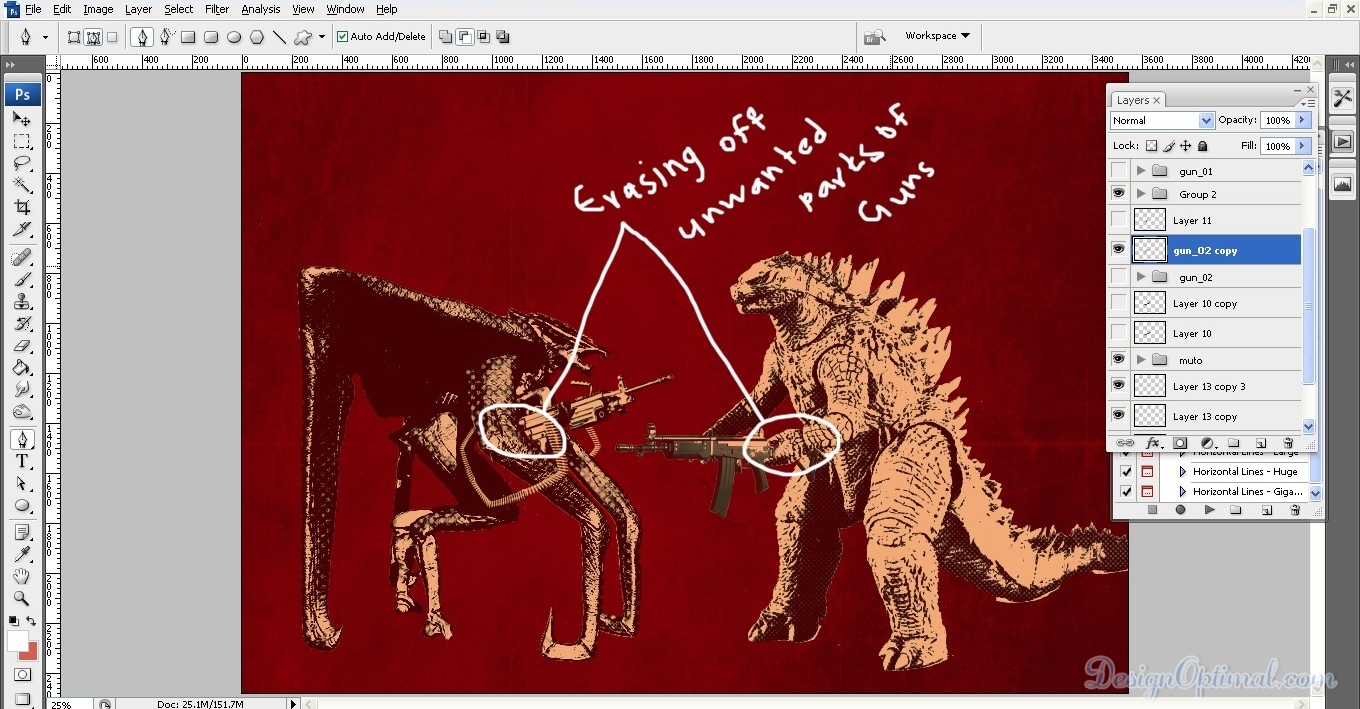The height and width of the screenshot is (709, 1360).
Task: Show Layer 11 visibility
Action: [1119, 220]
